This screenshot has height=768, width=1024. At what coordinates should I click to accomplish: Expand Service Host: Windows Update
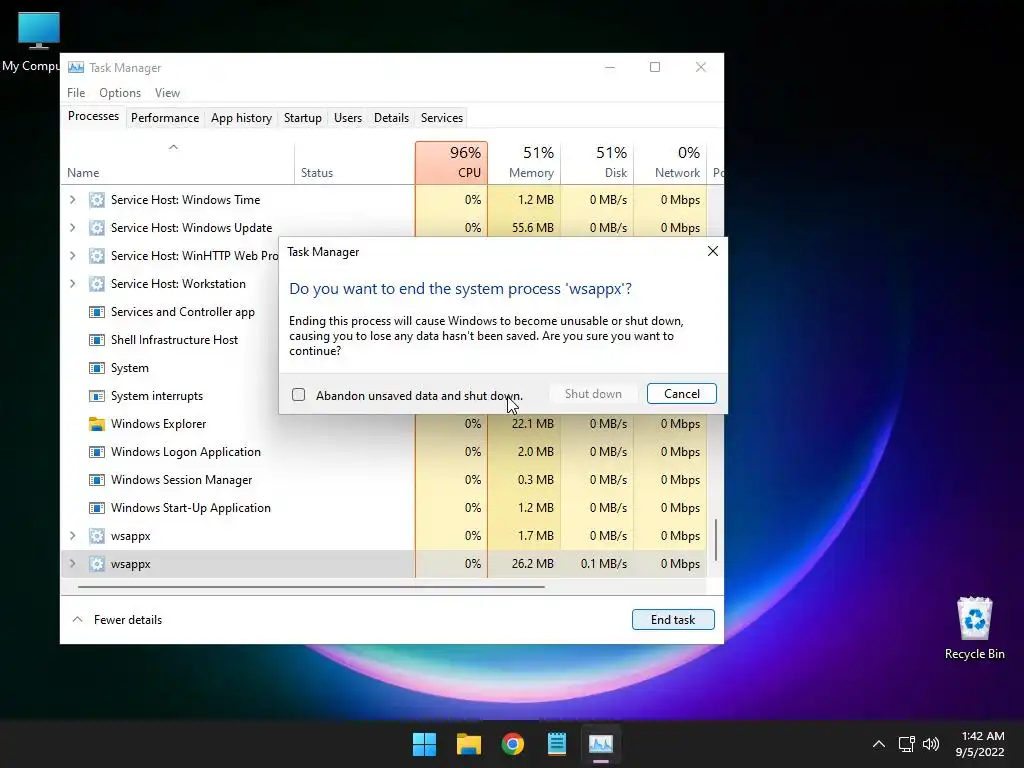pyautogui.click(x=72, y=228)
